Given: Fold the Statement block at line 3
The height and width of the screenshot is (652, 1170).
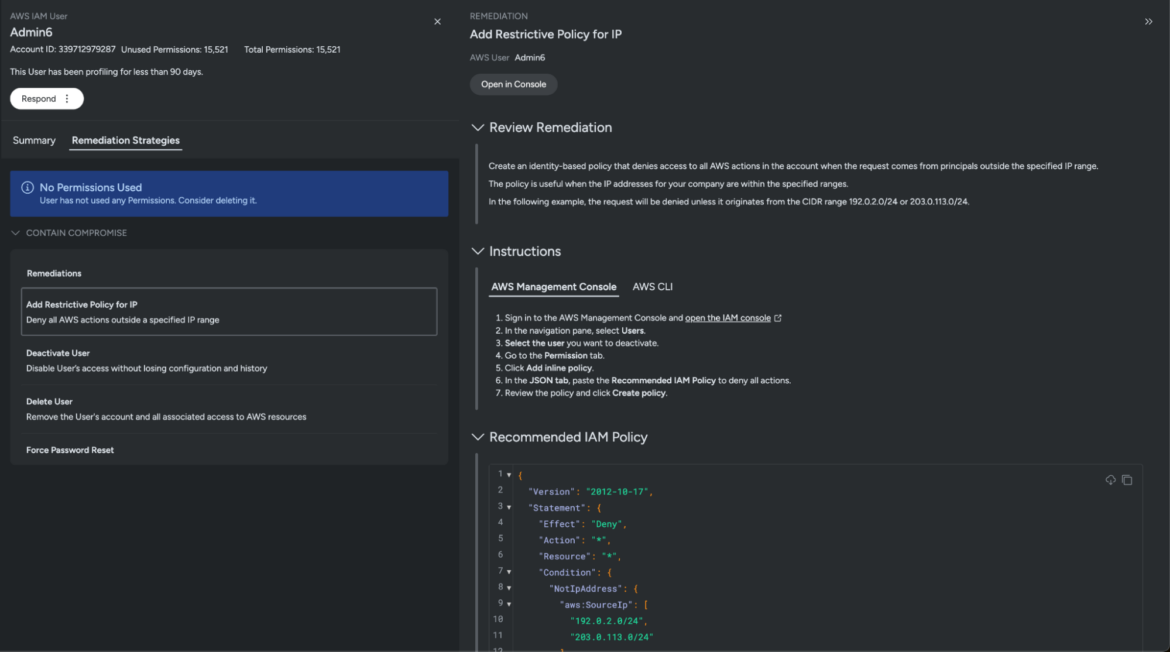Looking at the screenshot, I should (x=509, y=507).
